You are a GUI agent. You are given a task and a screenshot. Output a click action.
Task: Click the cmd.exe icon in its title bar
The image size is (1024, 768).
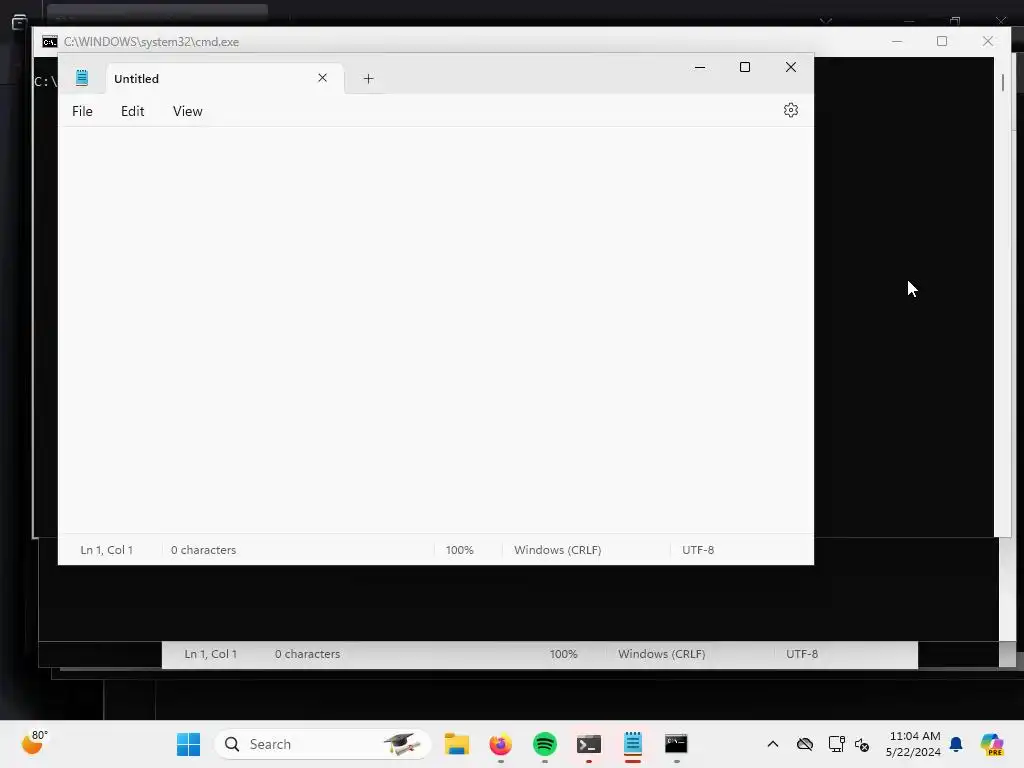(50, 42)
